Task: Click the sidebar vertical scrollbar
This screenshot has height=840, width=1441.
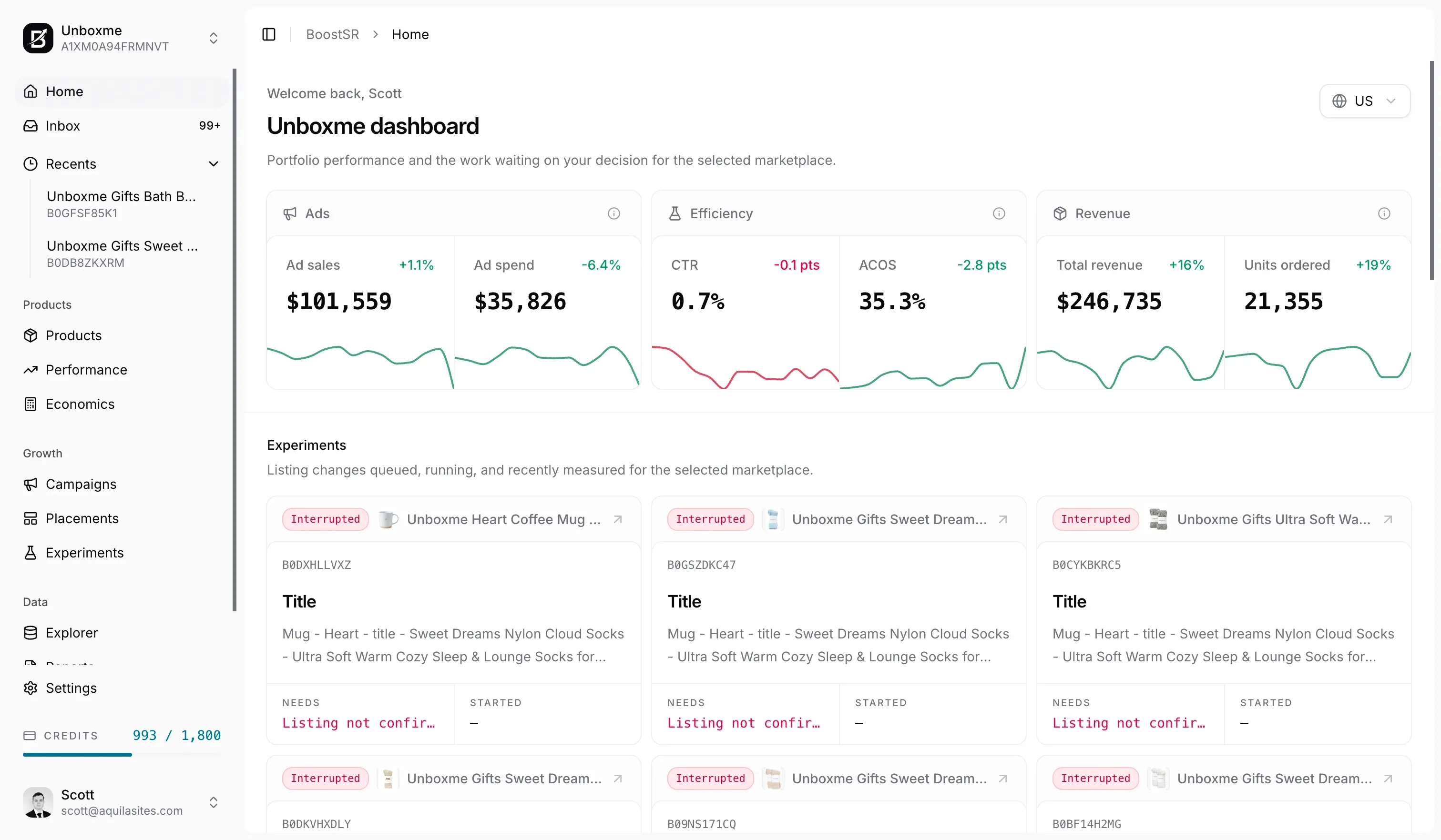Action: tap(235, 340)
